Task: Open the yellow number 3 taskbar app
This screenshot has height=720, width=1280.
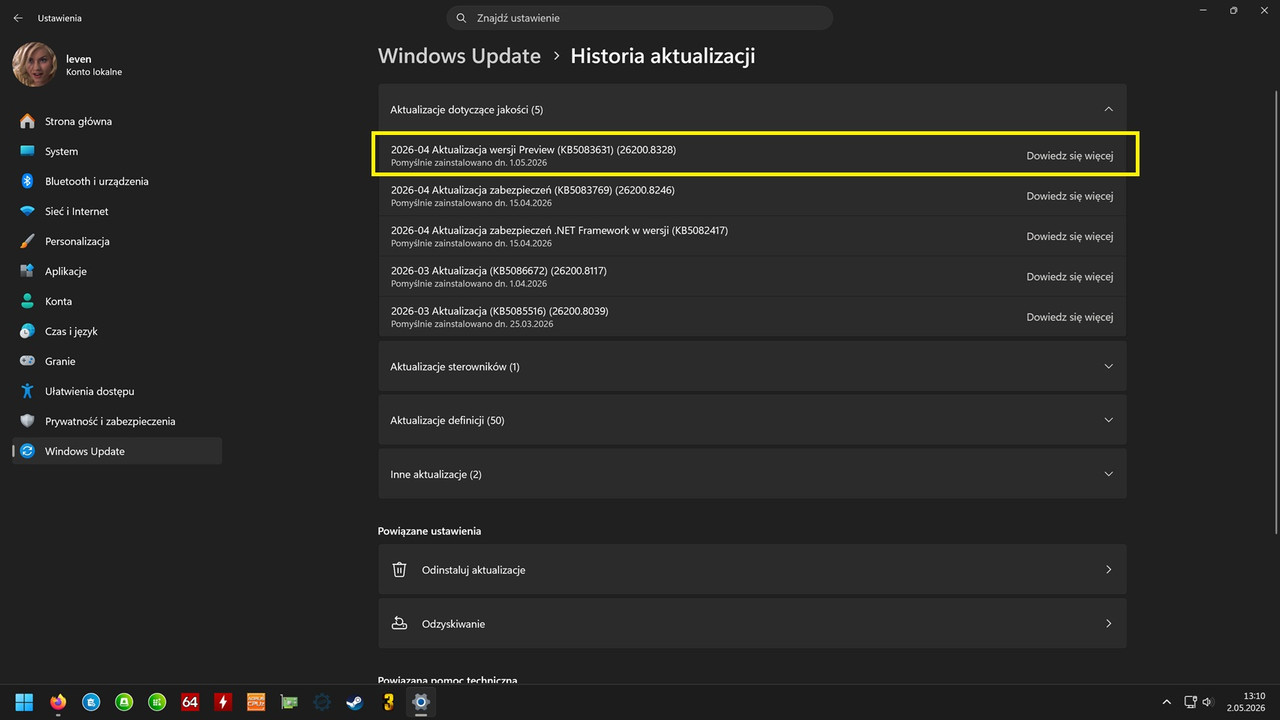Action: click(x=388, y=702)
